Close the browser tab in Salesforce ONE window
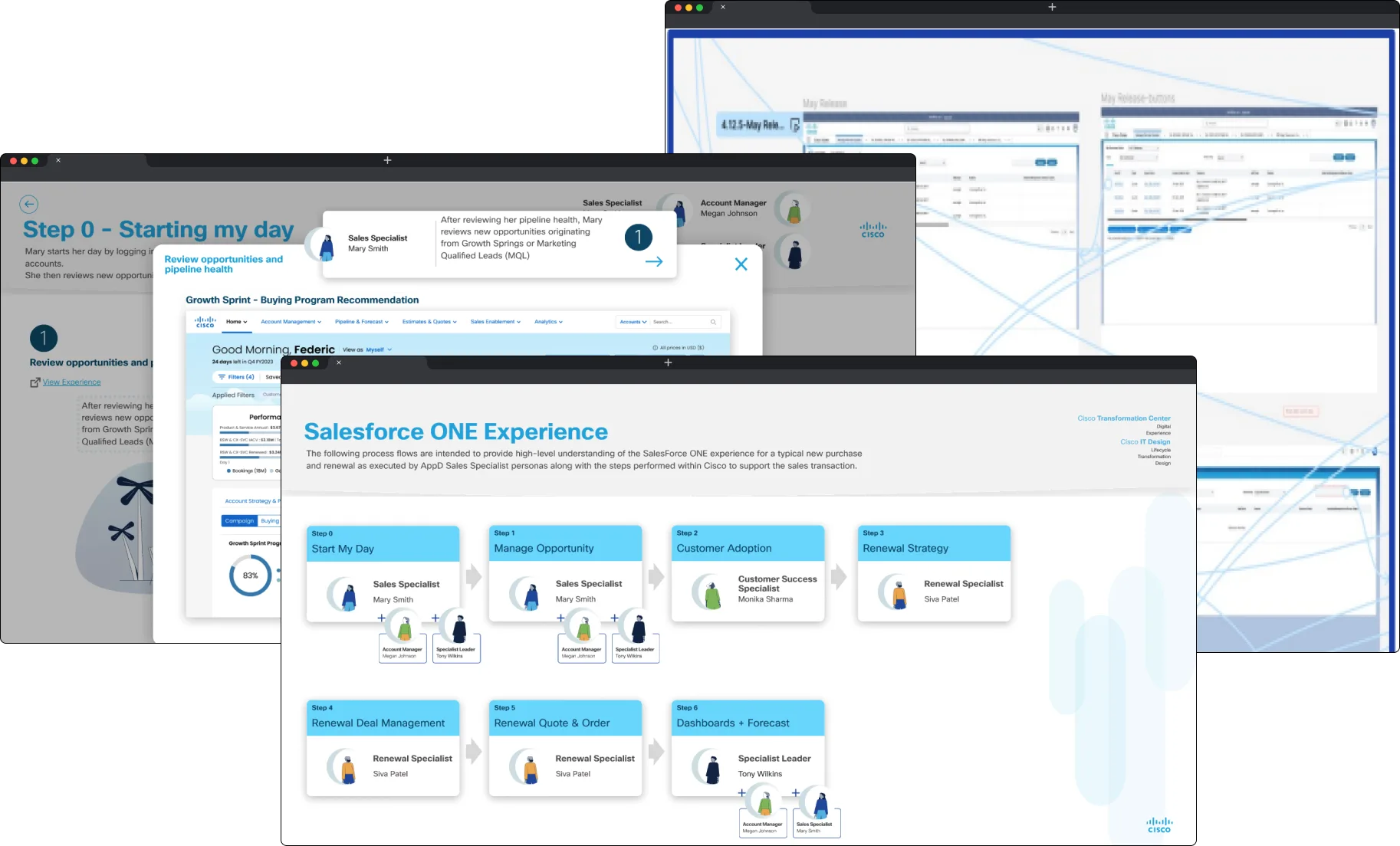The image size is (1400, 846). 339,362
